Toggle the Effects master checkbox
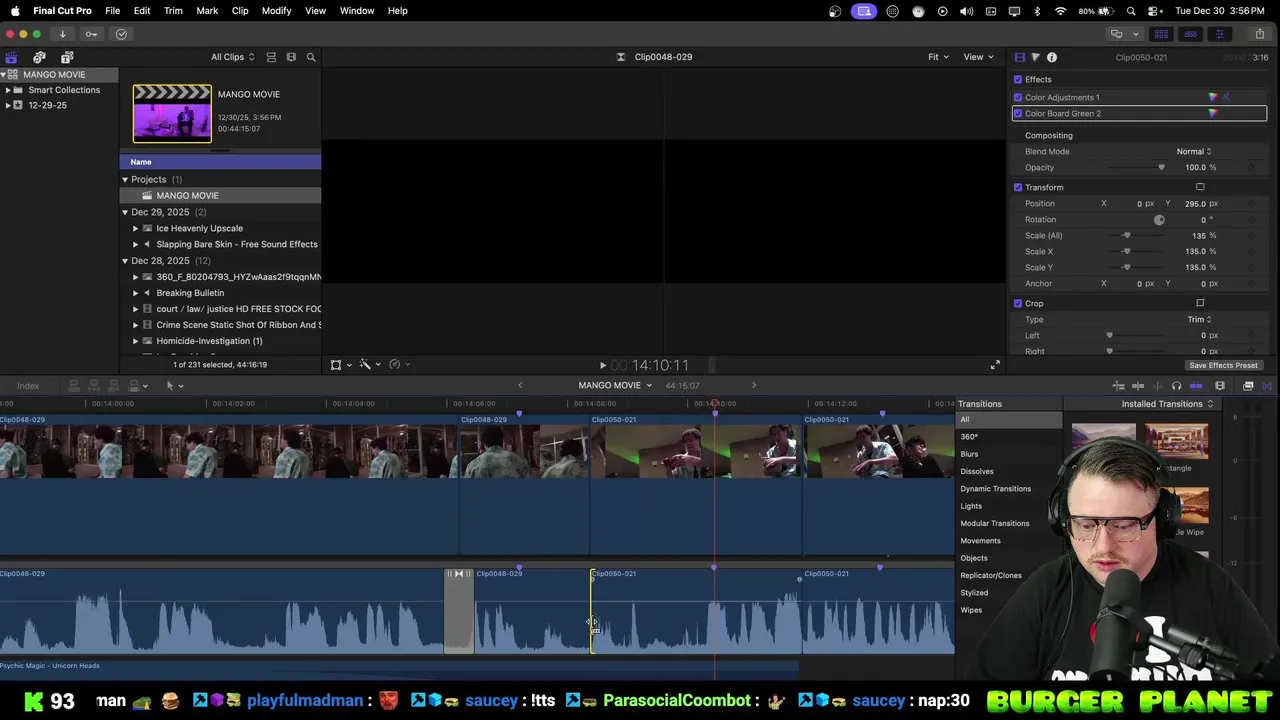This screenshot has width=1280, height=720. [x=1018, y=79]
